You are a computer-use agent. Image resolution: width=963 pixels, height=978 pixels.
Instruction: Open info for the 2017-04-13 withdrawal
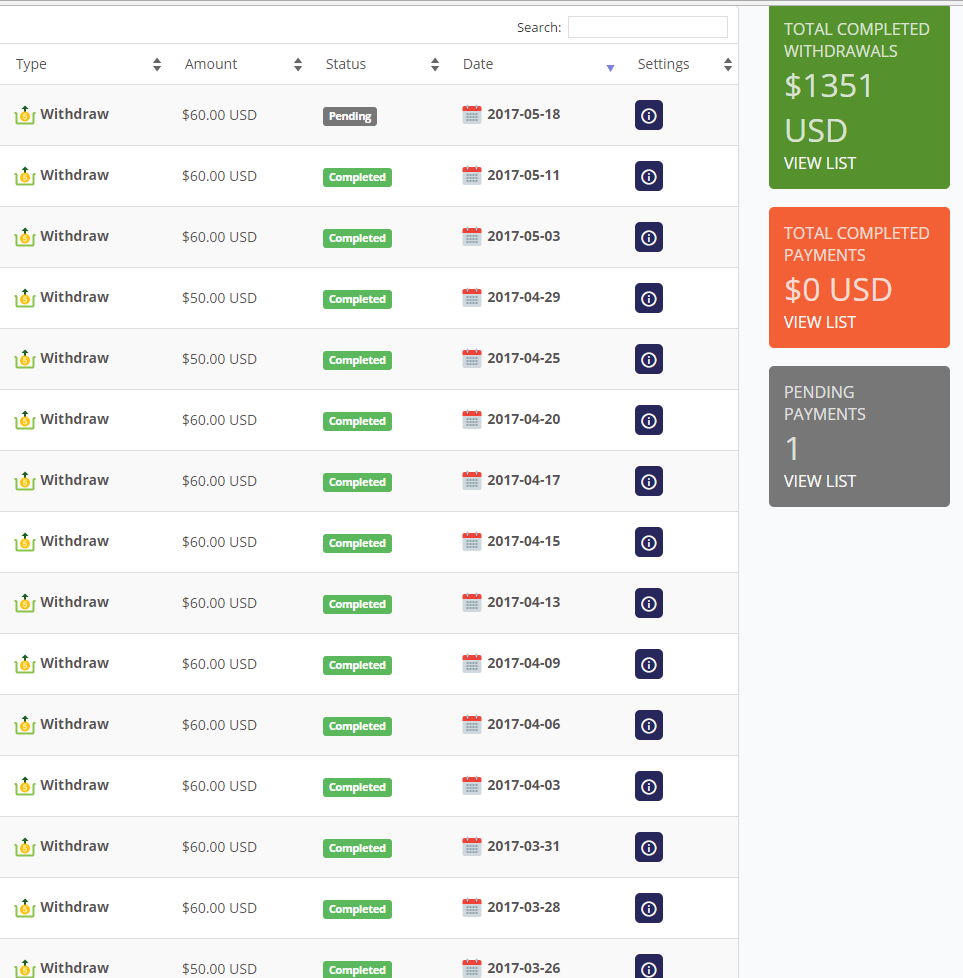649,603
